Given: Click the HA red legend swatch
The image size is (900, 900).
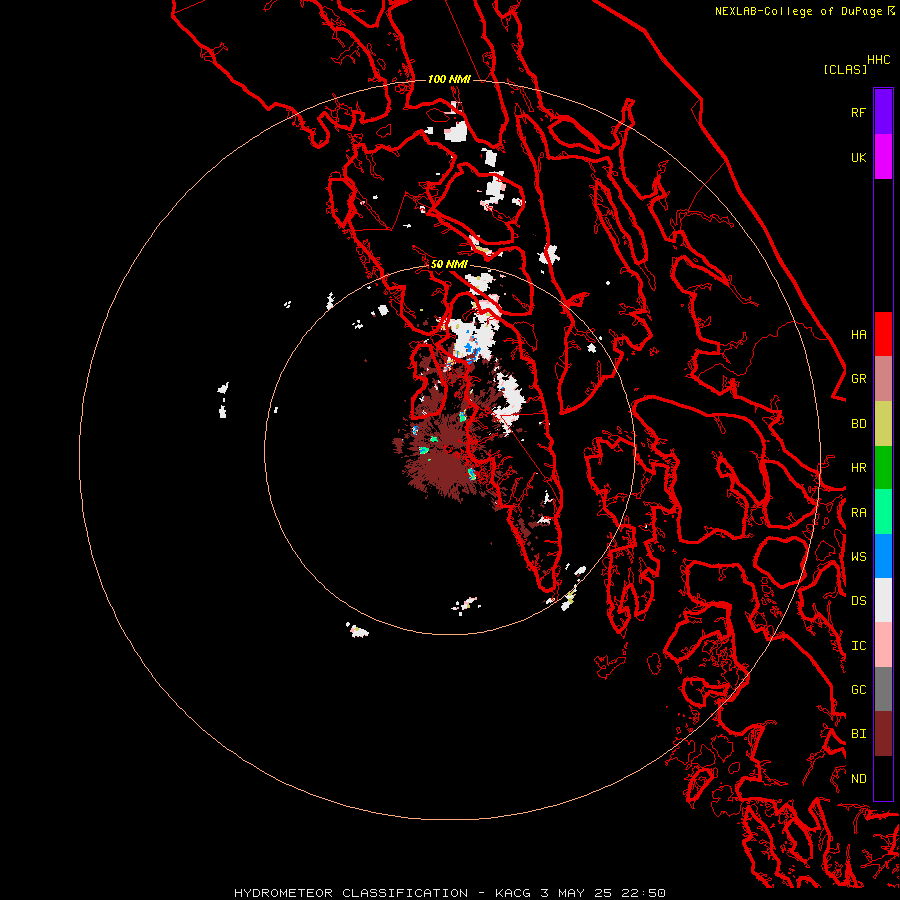Looking at the screenshot, I should click(883, 334).
